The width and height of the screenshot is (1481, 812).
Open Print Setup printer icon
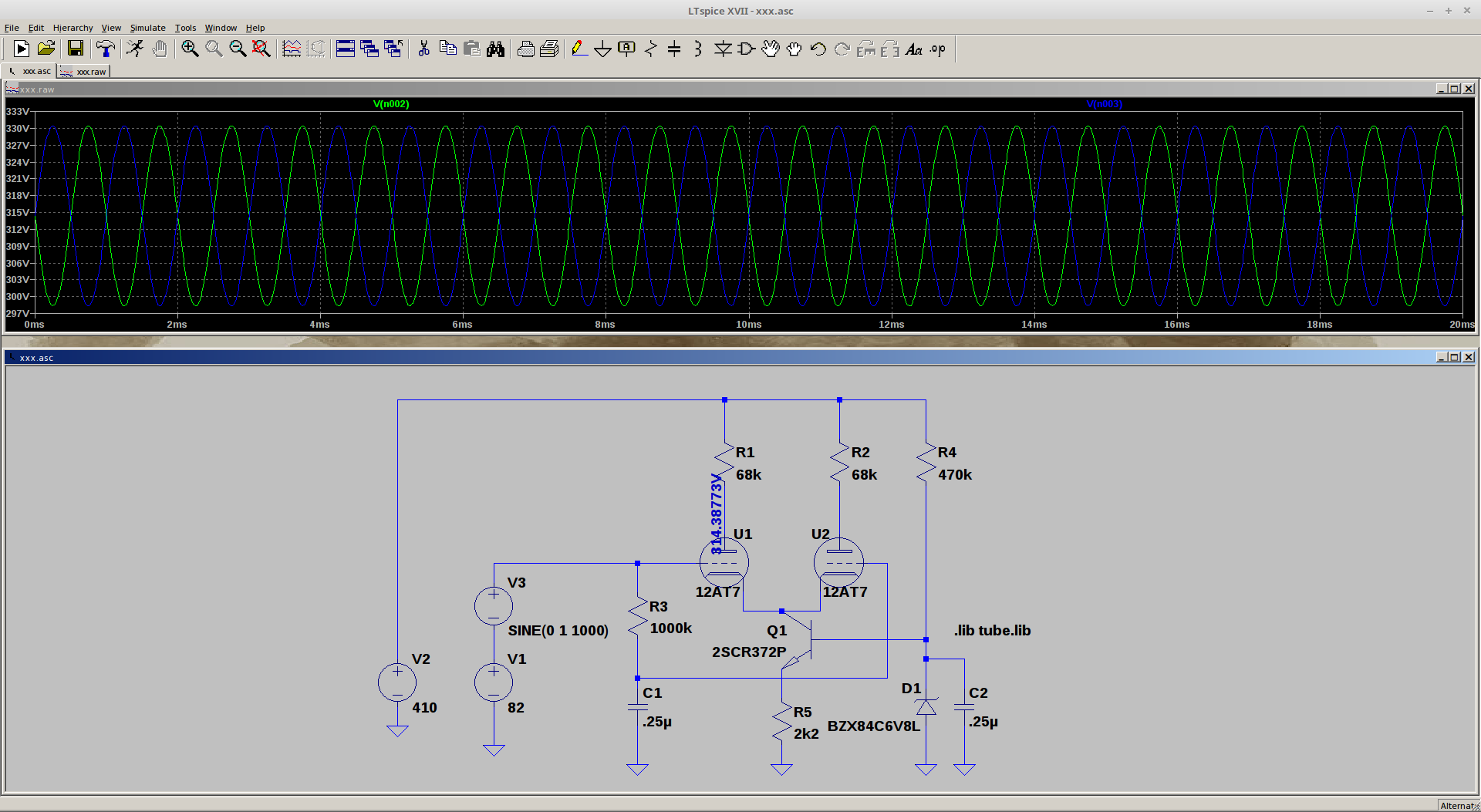[550, 49]
